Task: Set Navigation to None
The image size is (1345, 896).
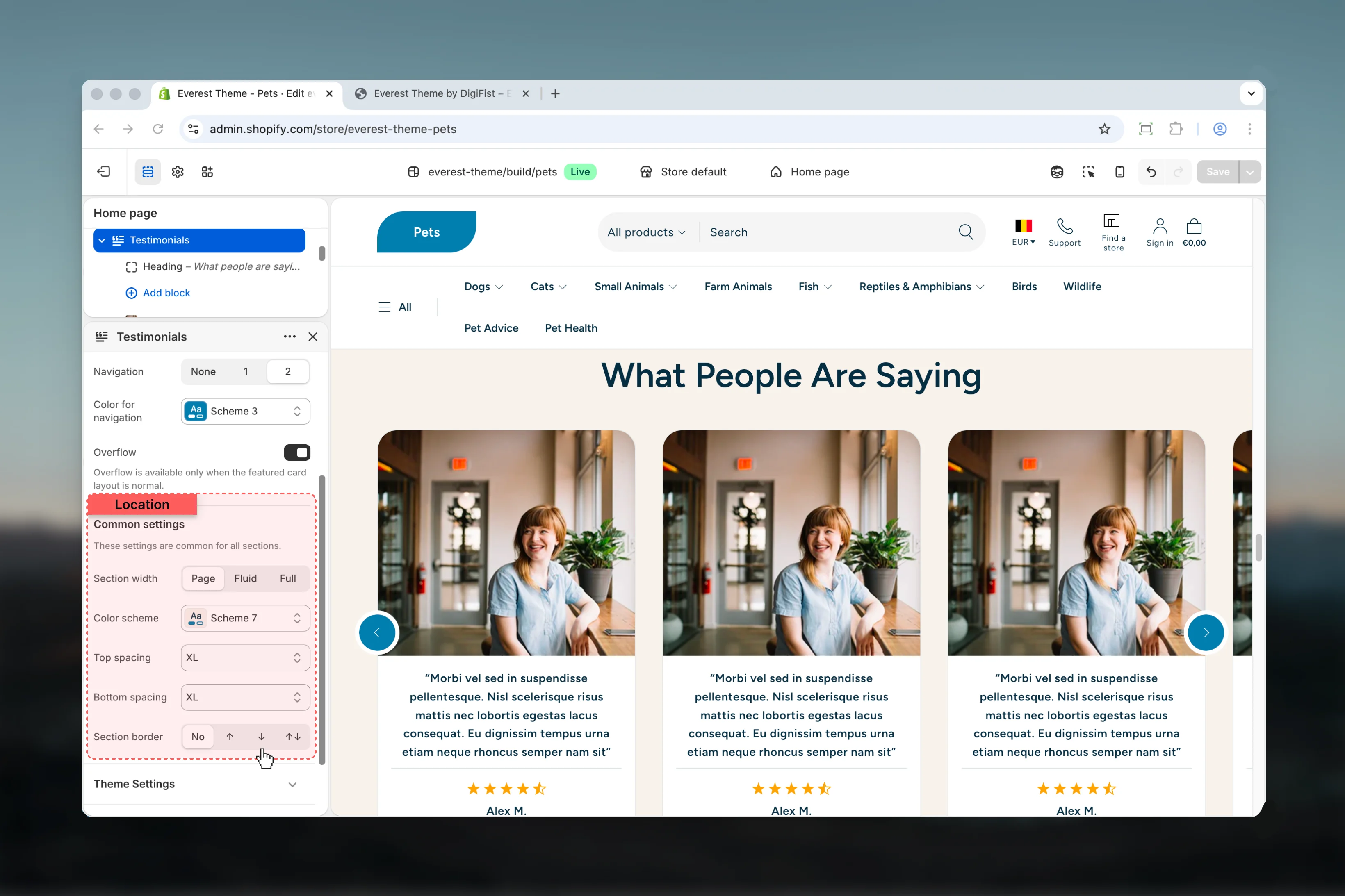Action: 203,371
